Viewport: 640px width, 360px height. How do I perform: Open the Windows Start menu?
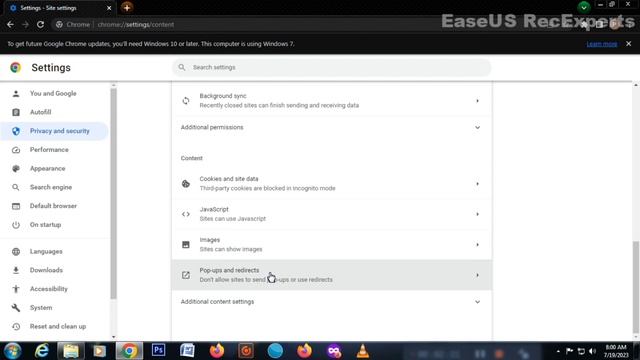pos(13,351)
